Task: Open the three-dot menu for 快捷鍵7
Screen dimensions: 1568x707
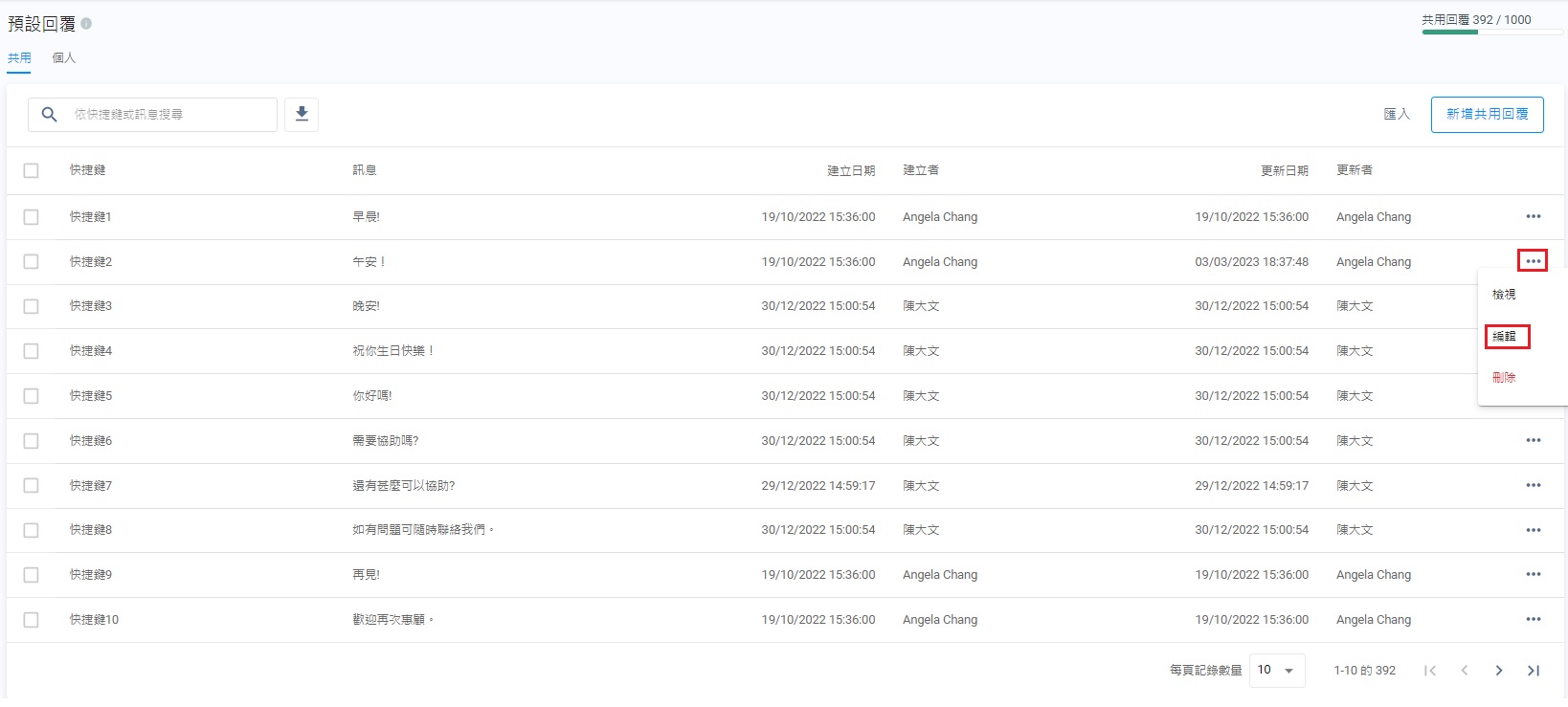Action: point(1533,486)
